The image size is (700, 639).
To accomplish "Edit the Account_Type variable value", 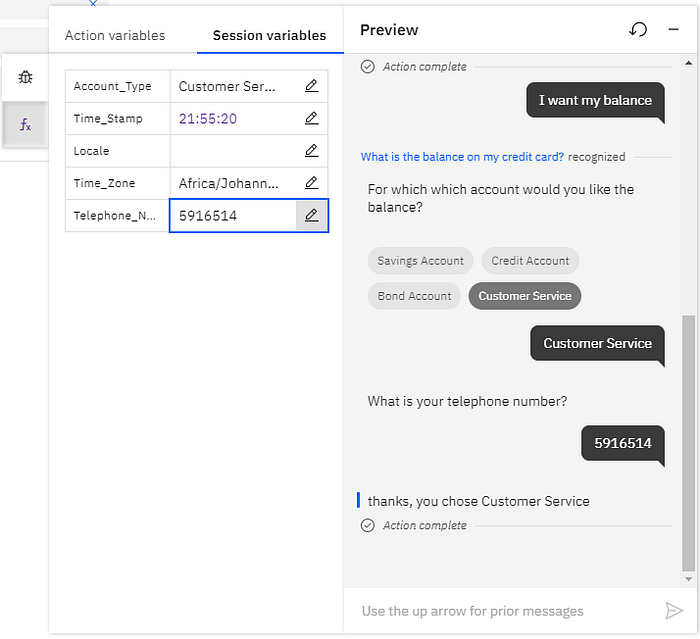I will click(x=311, y=86).
